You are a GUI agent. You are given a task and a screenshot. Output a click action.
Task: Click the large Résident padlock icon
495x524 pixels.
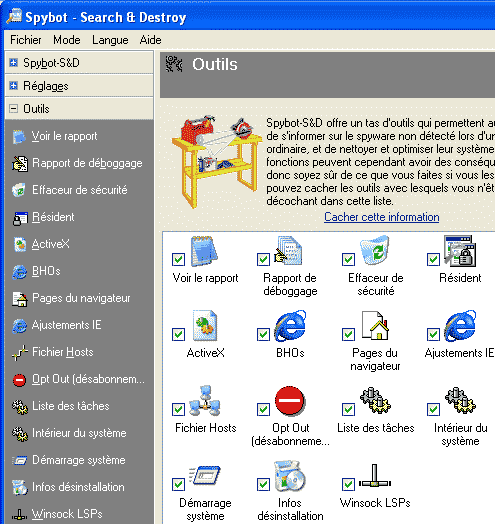tap(460, 251)
